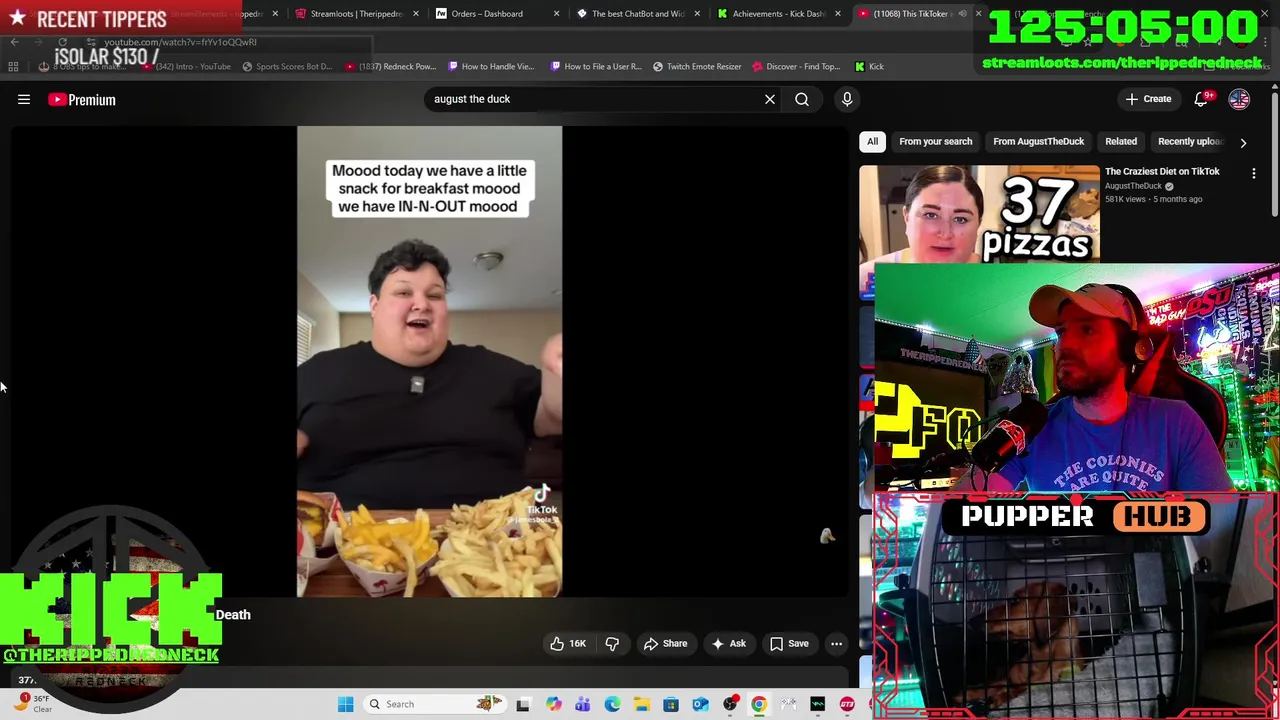This screenshot has width=1280, height=720.
Task: Open options menu for Craziest Diet video
Action: [x=1254, y=174]
